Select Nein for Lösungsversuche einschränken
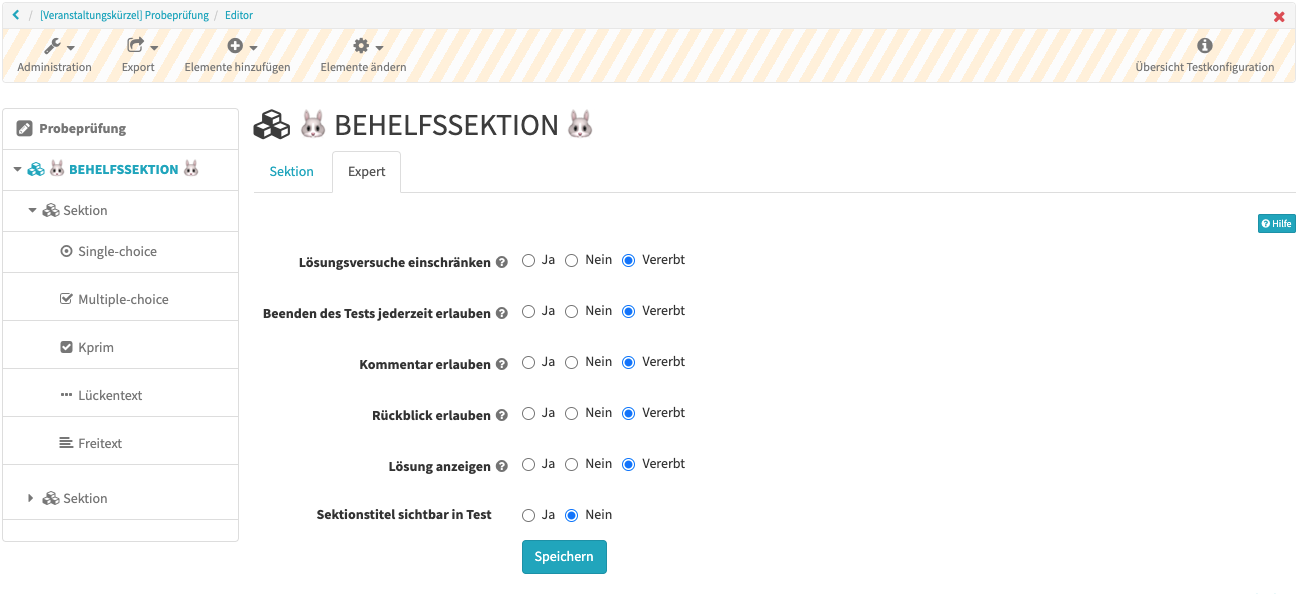 (x=571, y=258)
